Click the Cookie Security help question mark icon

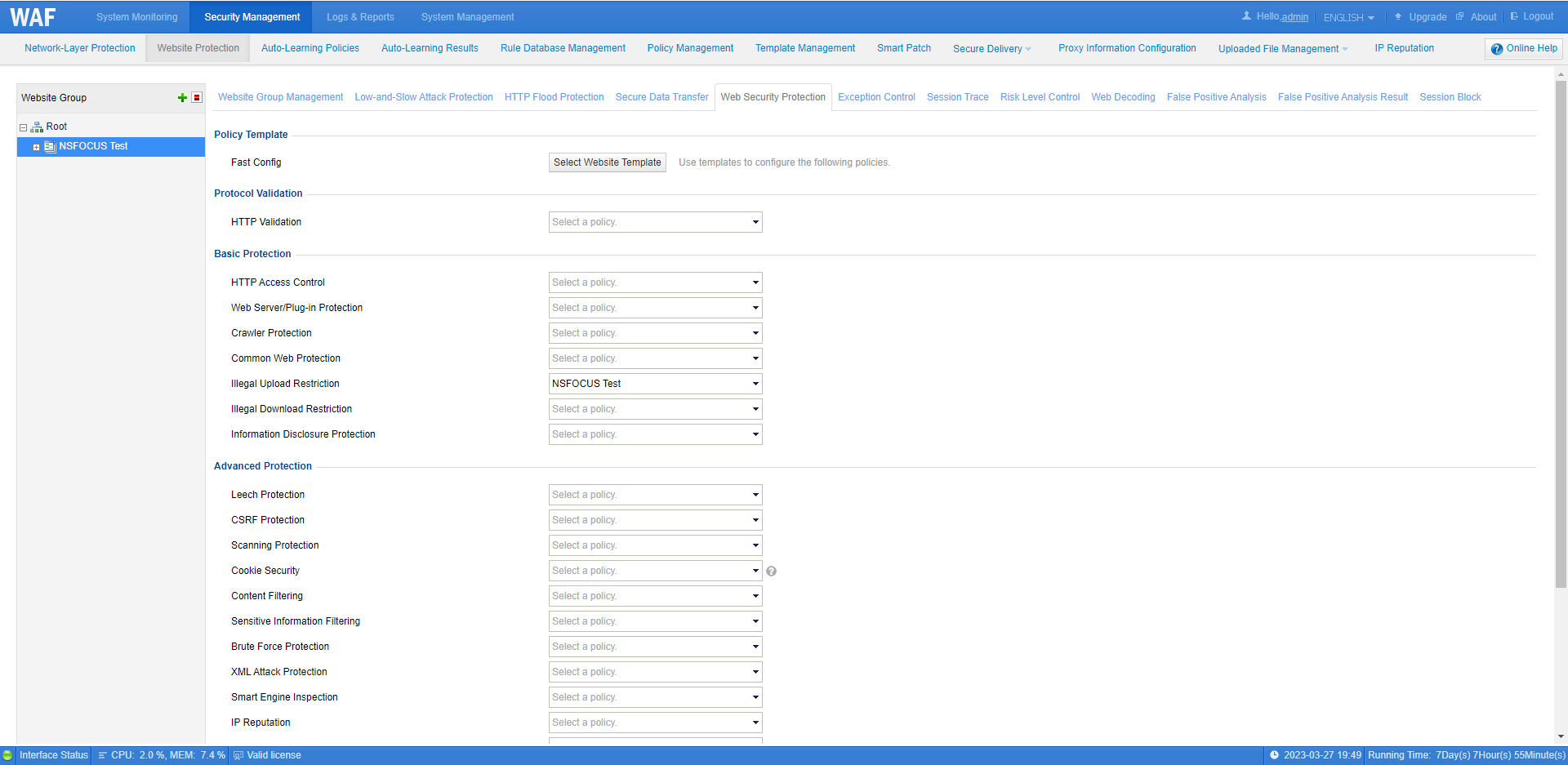click(x=771, y=572)
